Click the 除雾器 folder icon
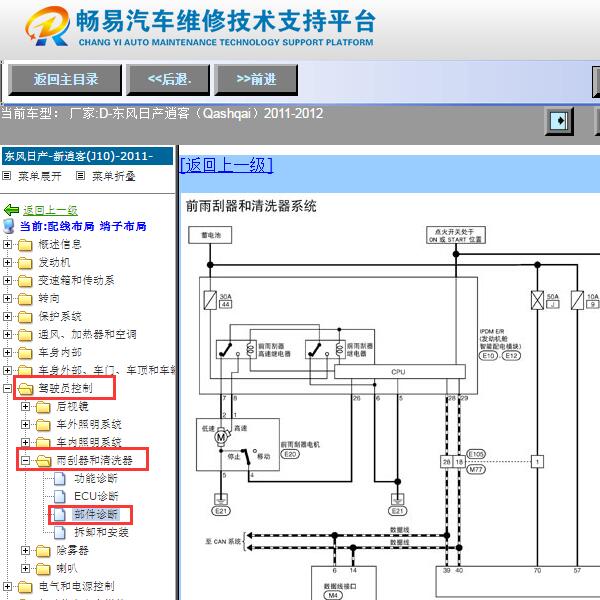Viewport: 600px width, 600px height. point(43,551)
